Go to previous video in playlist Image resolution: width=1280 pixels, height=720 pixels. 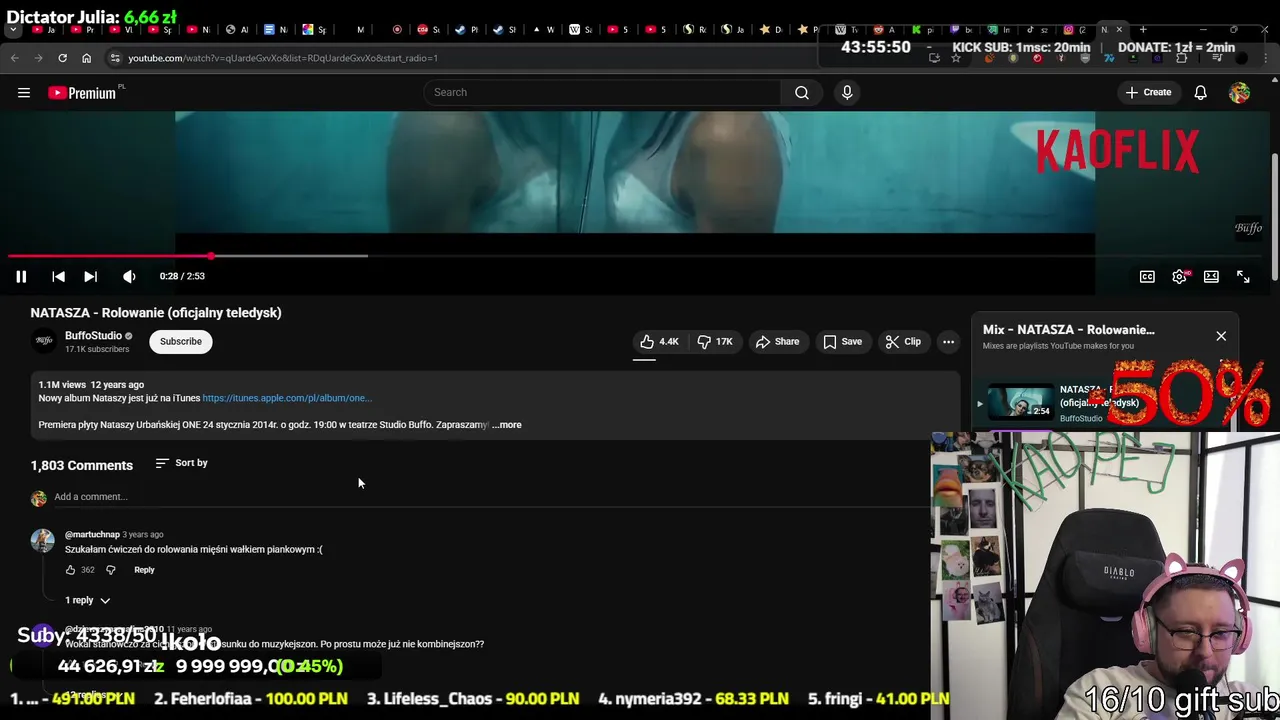click(x=58, y=277)
